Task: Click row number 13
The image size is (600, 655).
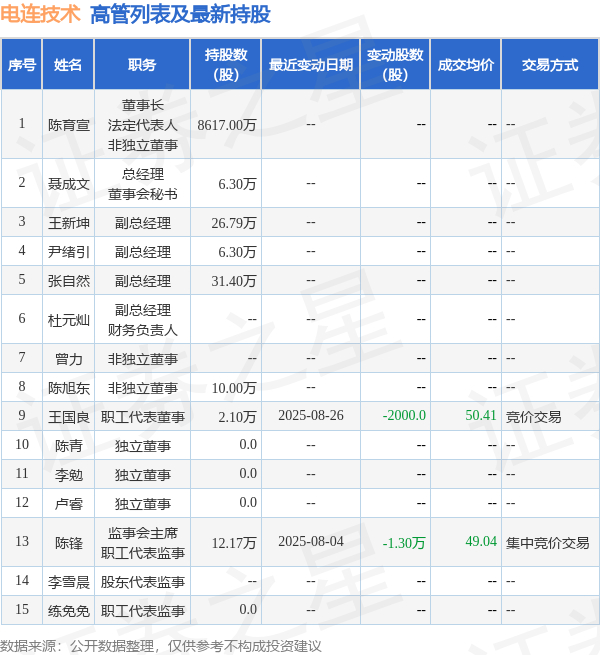Action: click(22, 541)
